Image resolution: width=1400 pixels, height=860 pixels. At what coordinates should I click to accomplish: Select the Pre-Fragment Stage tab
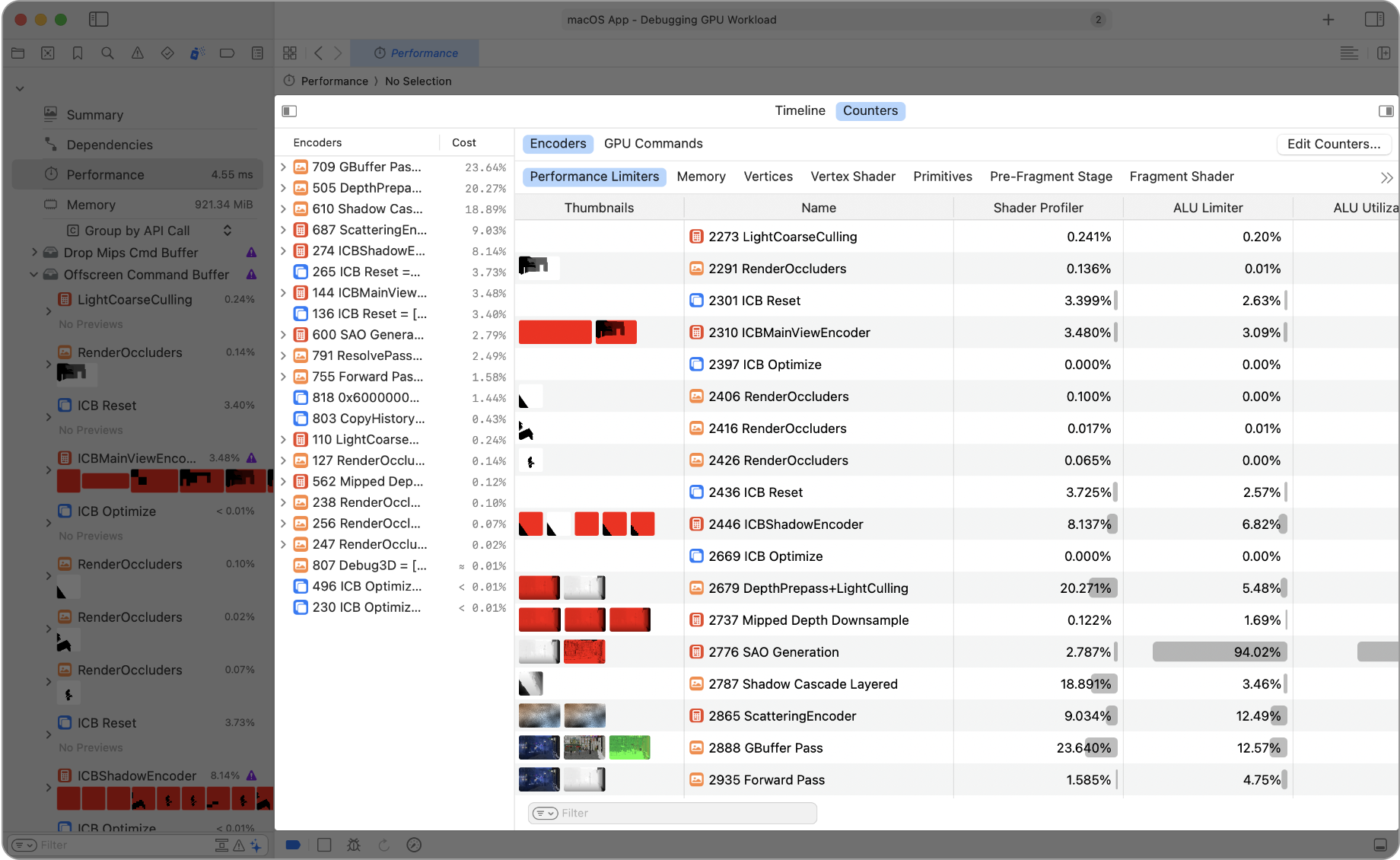[1051, 177]
